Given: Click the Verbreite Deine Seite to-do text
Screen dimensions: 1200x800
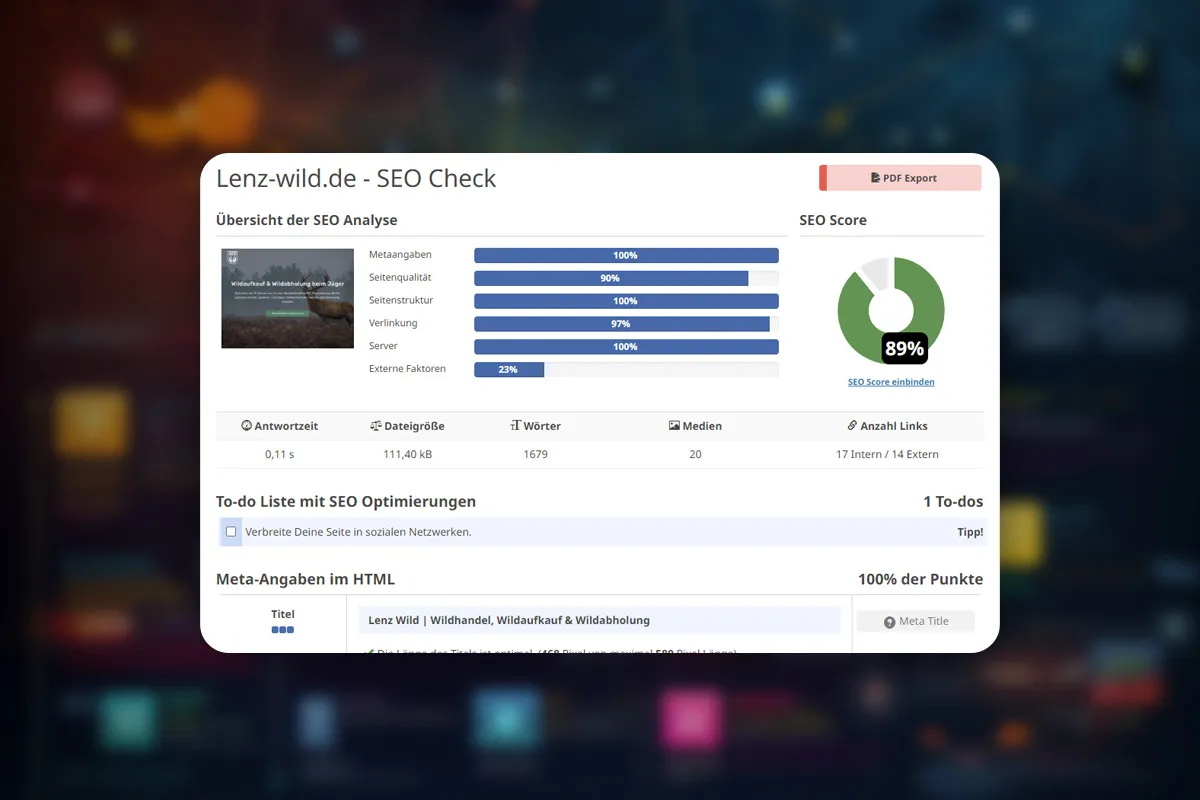Looking at the screenshot, I should pyautogui.click(x=358, y=532).
